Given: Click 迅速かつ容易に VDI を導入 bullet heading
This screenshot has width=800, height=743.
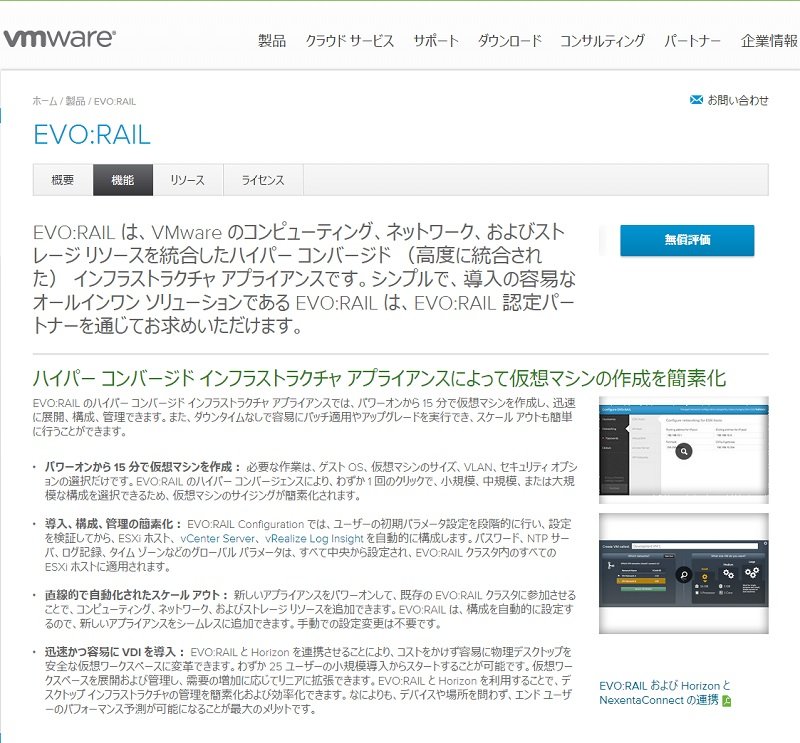Looking at the screenshot, I should (115, 652).
